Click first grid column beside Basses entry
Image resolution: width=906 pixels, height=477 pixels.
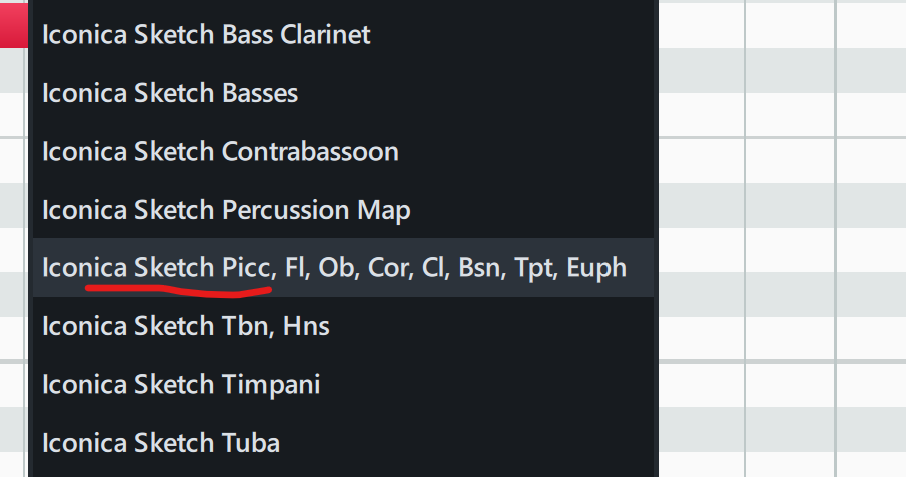[700, 94]
